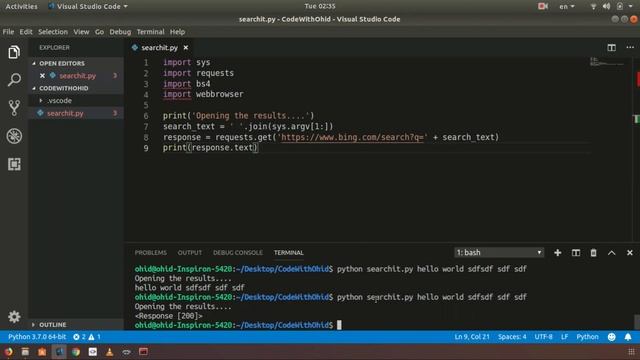Open the View menu
640x360 pixels.
(x=81, y=32)
